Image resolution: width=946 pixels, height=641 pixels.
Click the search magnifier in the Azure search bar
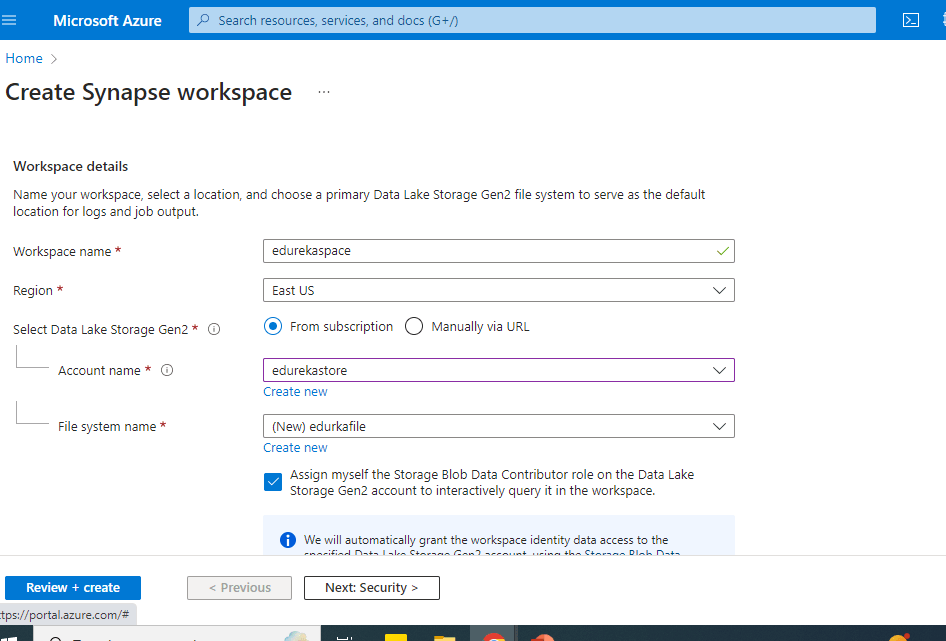coord(204,19)
